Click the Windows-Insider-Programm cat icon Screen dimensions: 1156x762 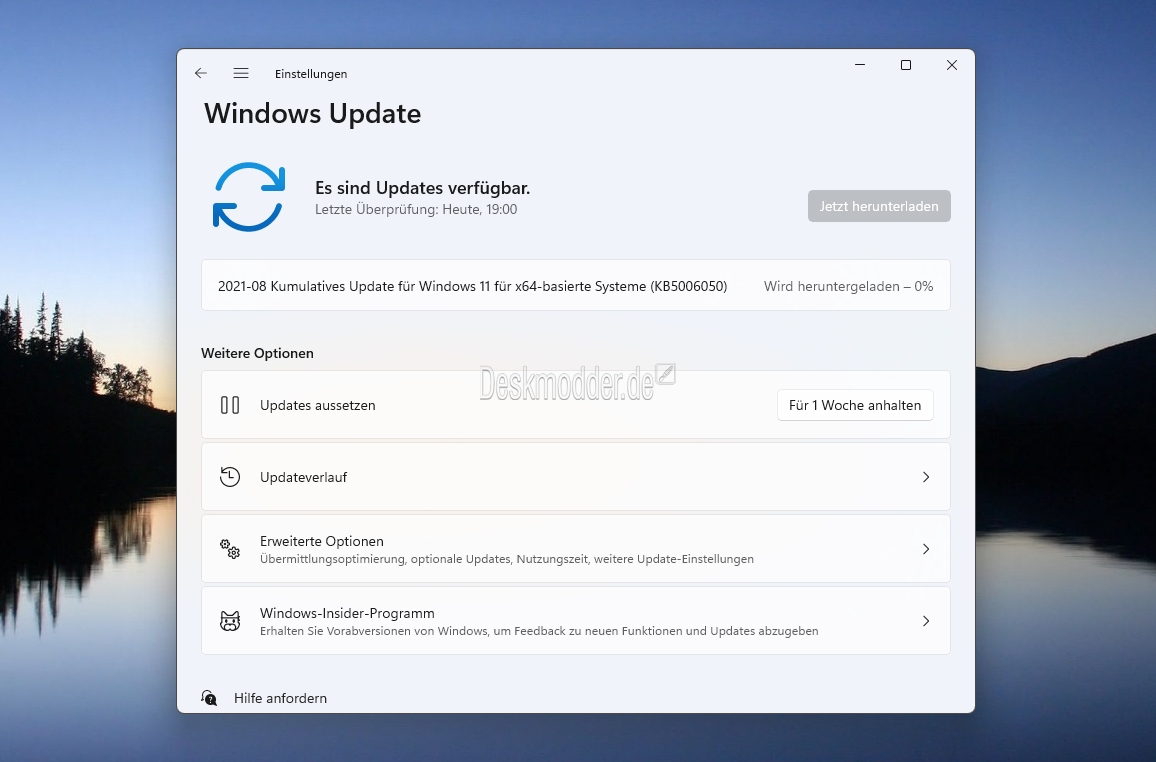[230, 621]
